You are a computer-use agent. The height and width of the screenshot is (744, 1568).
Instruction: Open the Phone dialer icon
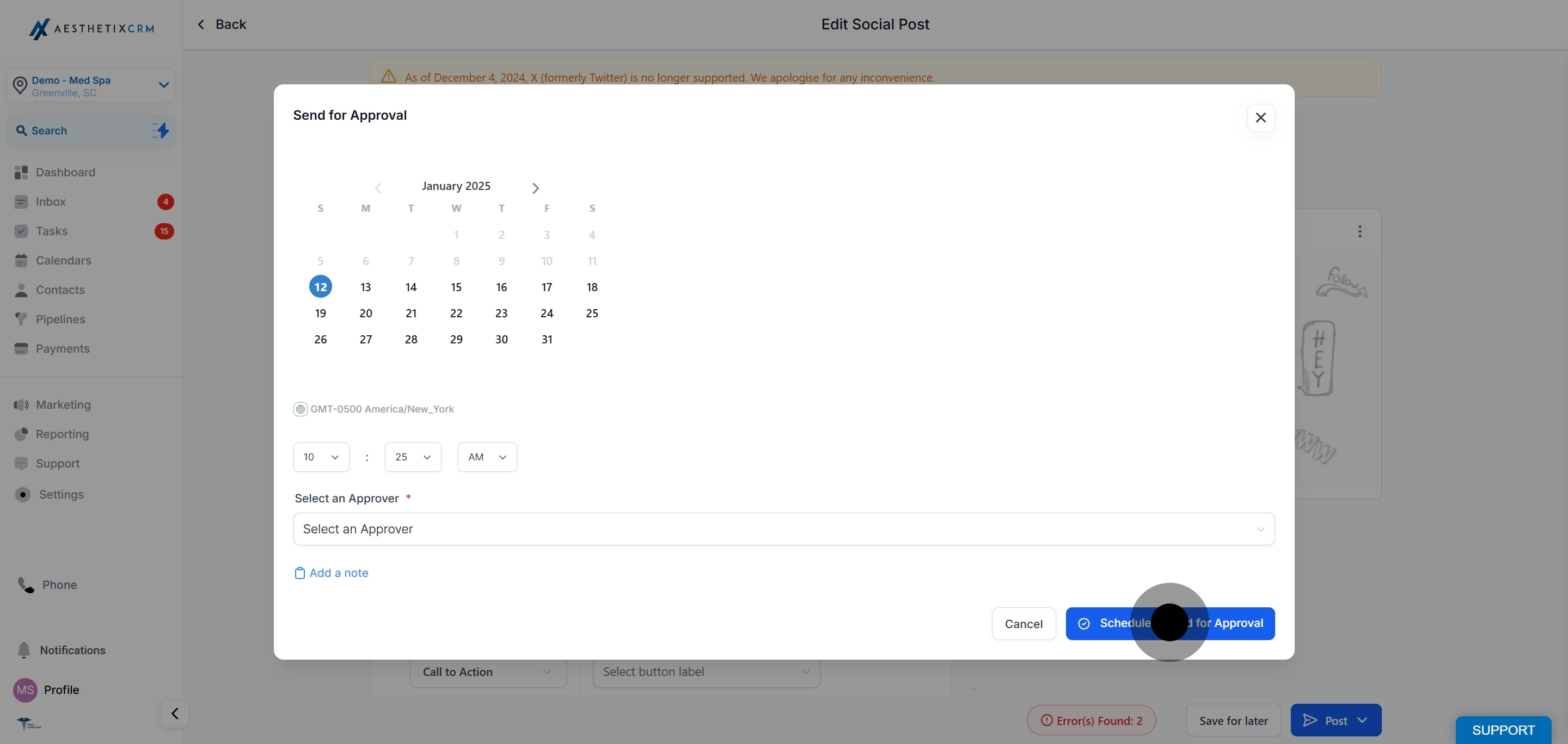point(26,585)
